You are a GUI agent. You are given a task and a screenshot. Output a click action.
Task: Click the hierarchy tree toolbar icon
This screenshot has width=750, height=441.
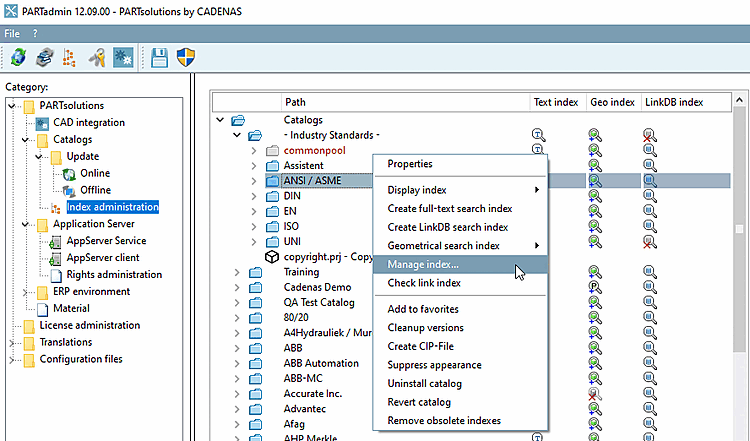pyautogui.click(x=69, y=57)
